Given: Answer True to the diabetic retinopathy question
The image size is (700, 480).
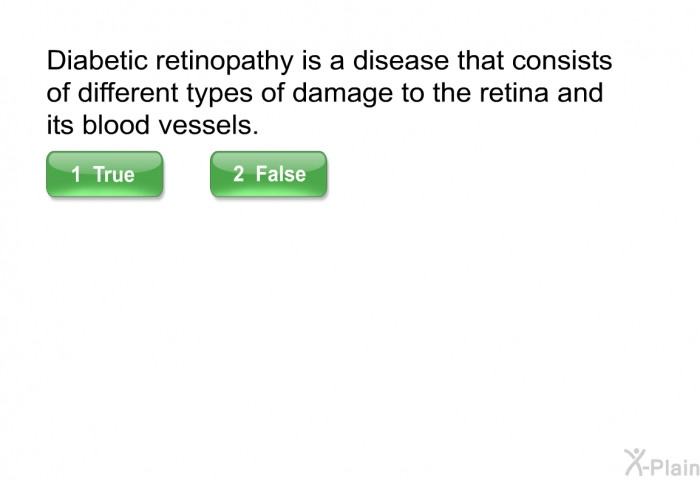Looking at the screenshot, I should coord(104,174).
